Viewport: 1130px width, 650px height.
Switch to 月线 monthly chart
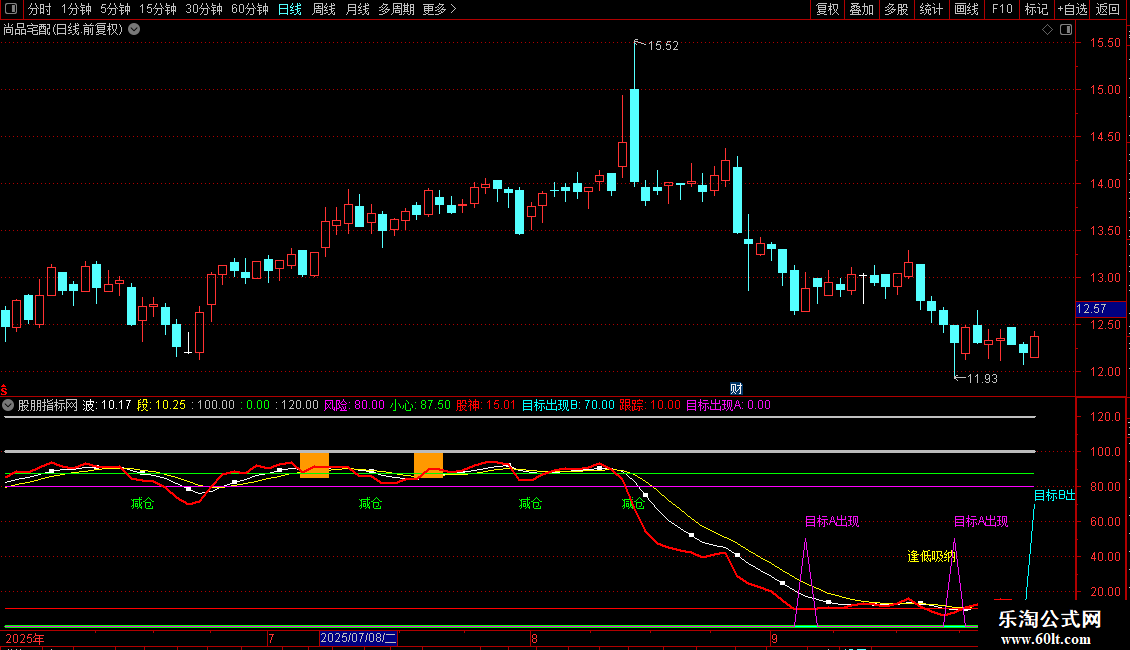coord(357,9)
